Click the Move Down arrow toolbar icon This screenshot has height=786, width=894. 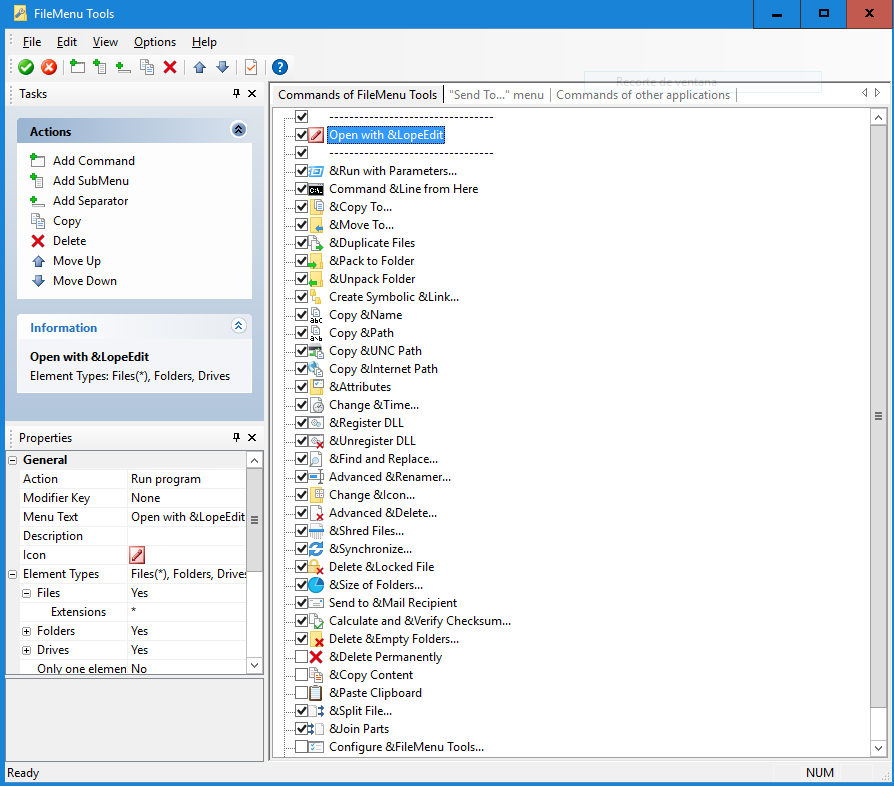pyautogui.click(x=222, y=67)
